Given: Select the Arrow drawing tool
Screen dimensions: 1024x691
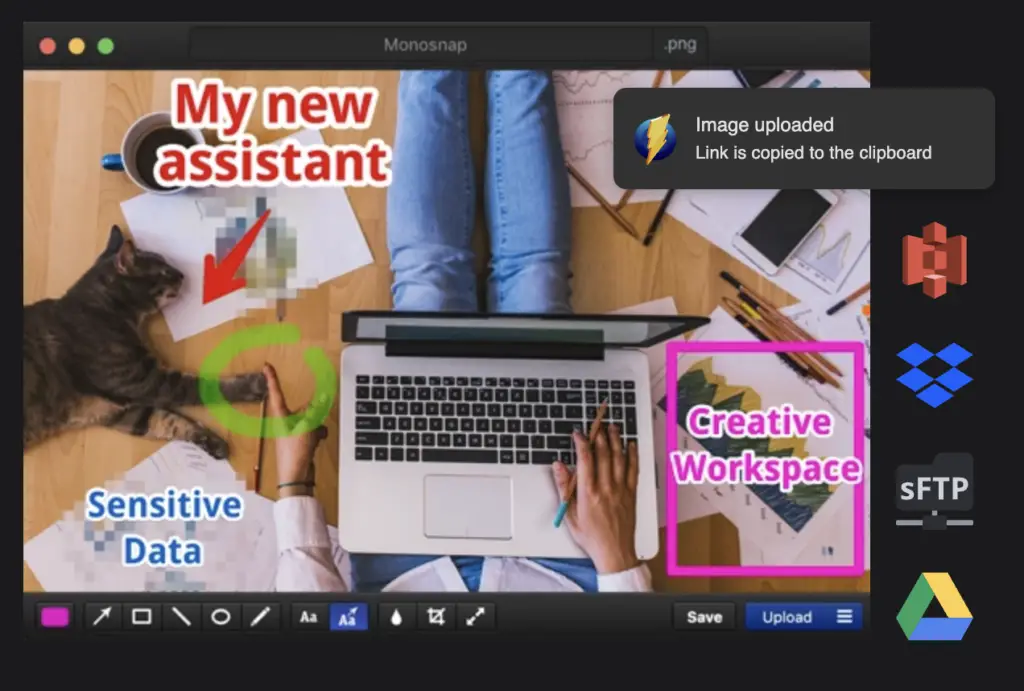Looking at the screenshot, I should (102, 617).
